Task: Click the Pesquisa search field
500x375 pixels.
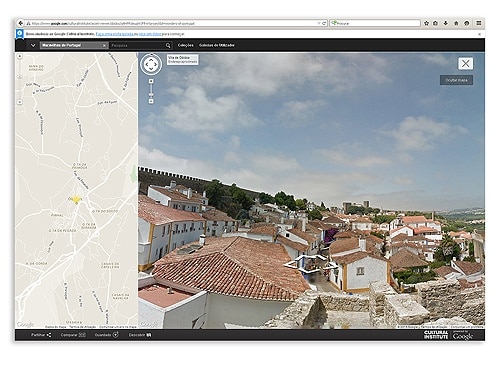Action: coord(137,45)
